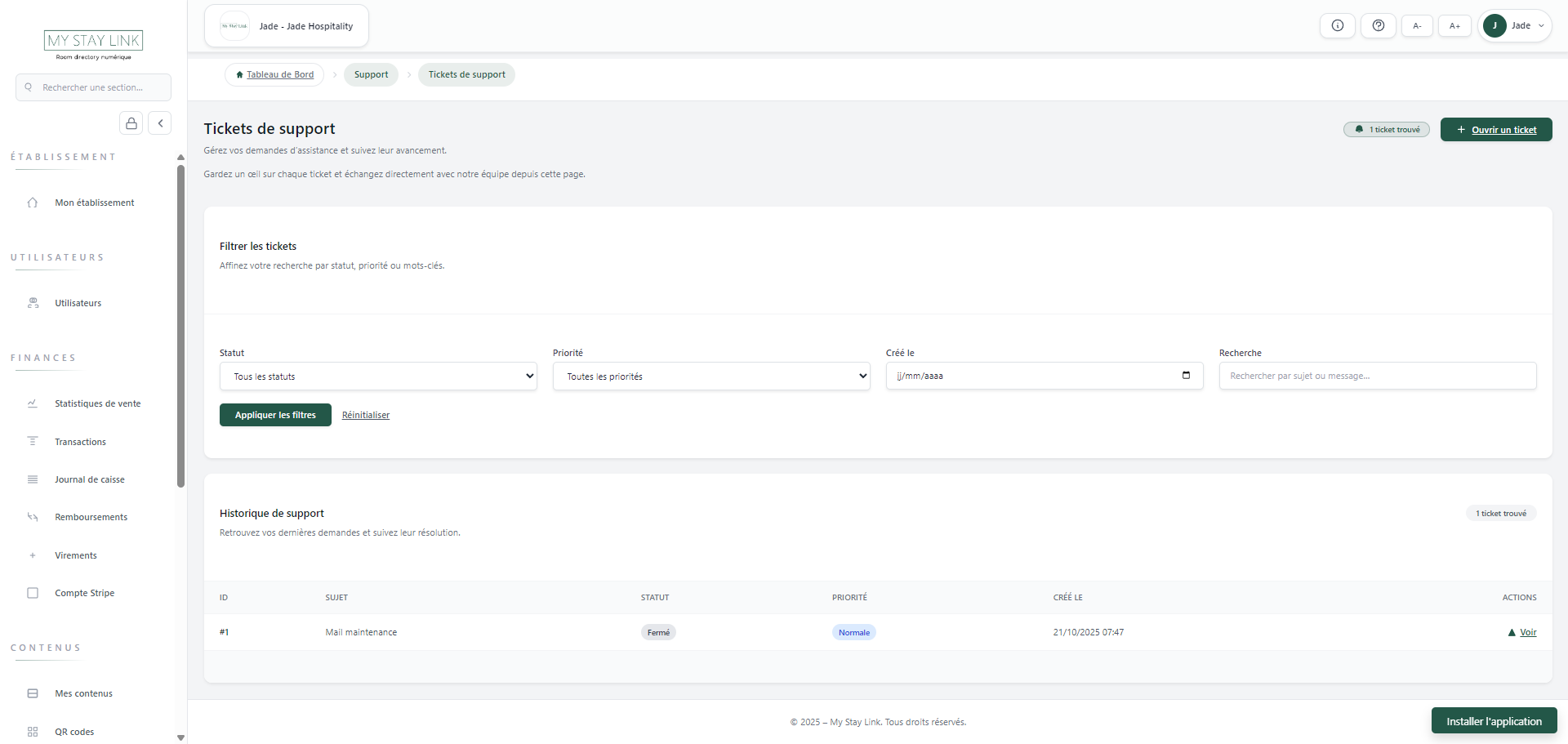Open the QR codes sidebar icon
Viewport: 1568px width, 744px height.
32,731
